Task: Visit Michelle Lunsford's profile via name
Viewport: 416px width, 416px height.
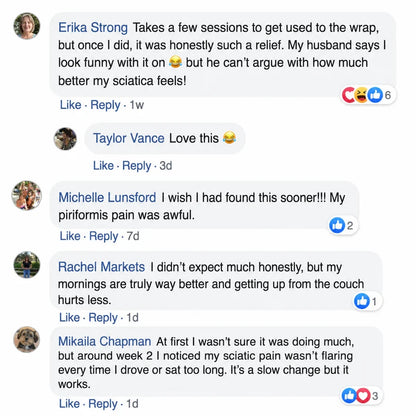Action: (107, 197)
